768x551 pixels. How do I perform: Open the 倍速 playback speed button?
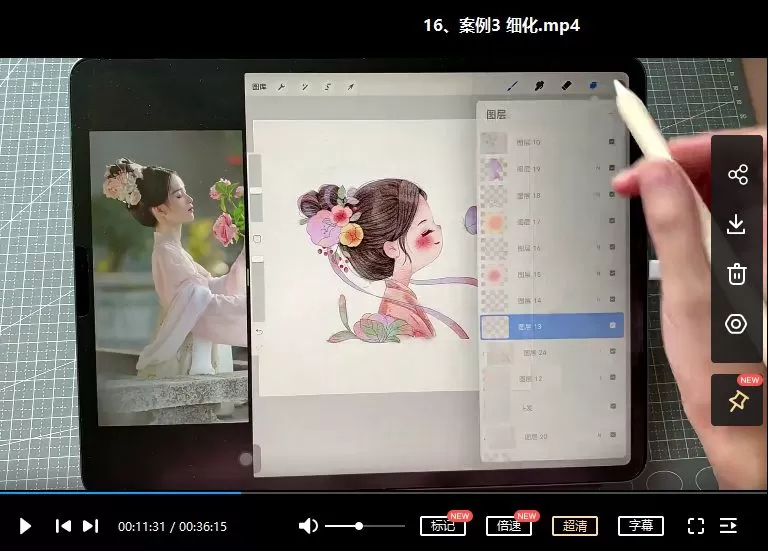(x=509, y=526)
